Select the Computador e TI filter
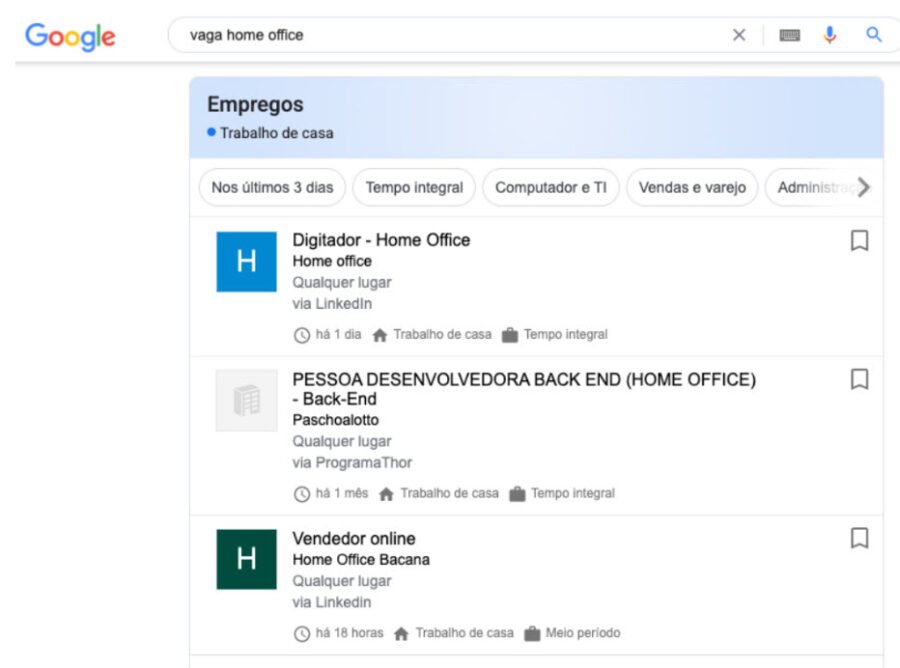Image resolution: width=900 pixels, height=668 pixels. 550,188
